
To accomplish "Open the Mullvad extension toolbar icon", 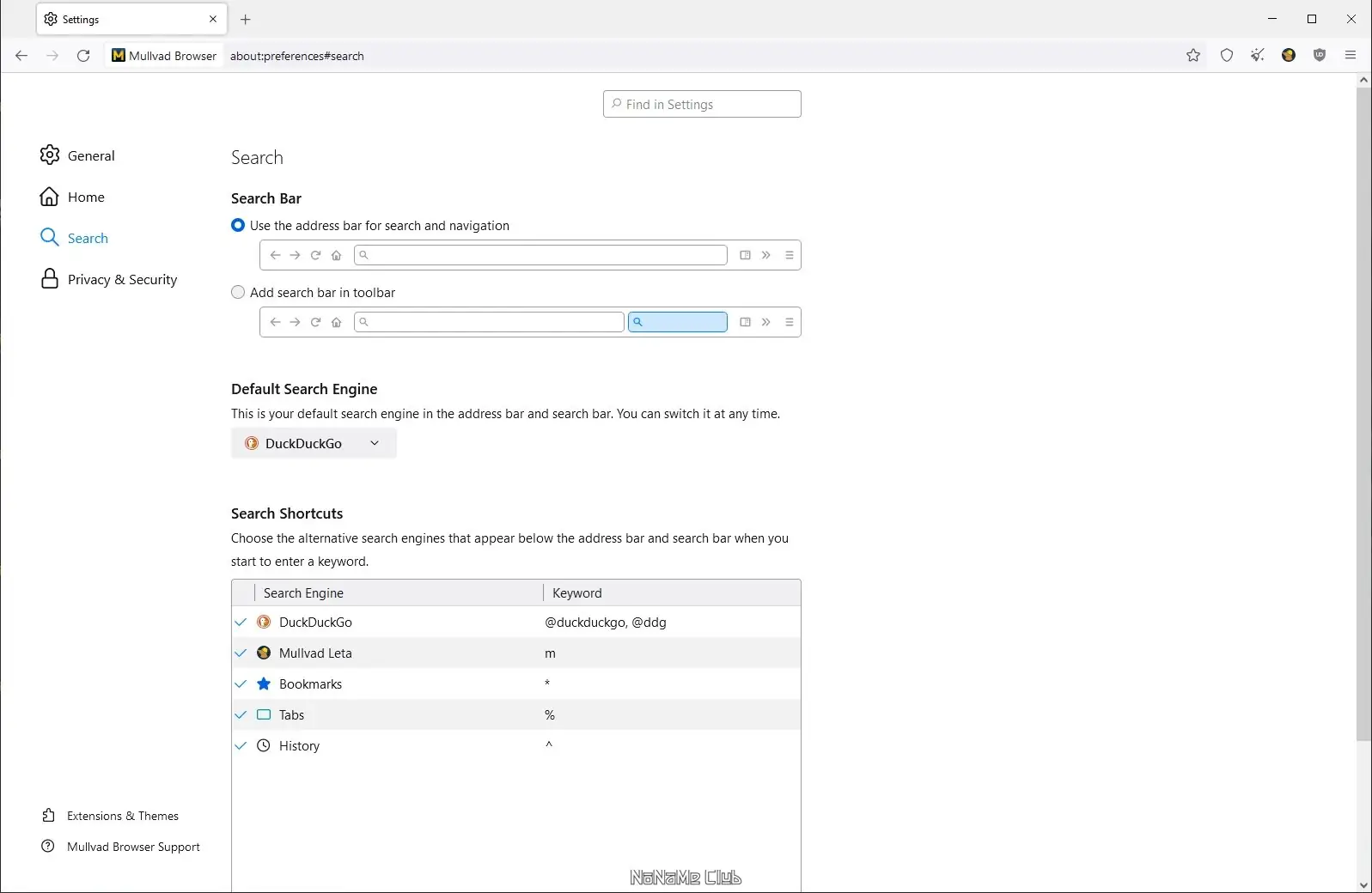I will 1289,56.
